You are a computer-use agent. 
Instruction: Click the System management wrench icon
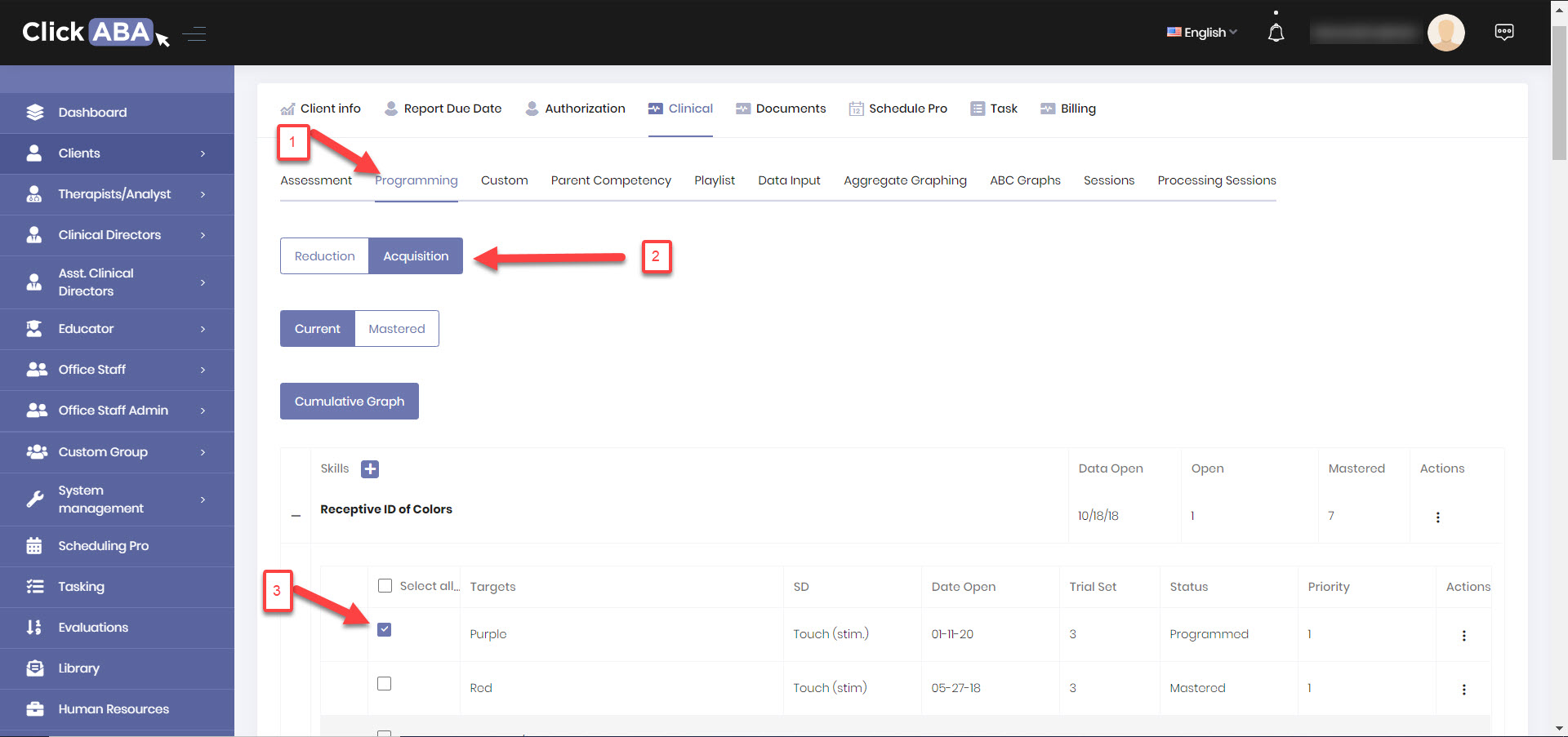click(34, 499)
